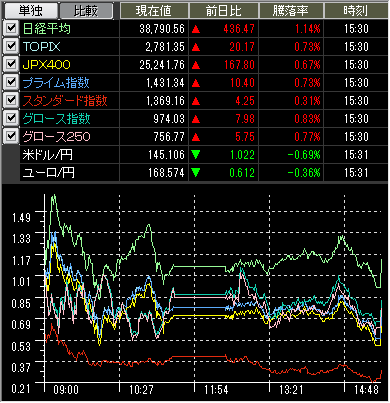
Task: Toggle the JPX400 checkbox
Action: [x=11, y=64]
